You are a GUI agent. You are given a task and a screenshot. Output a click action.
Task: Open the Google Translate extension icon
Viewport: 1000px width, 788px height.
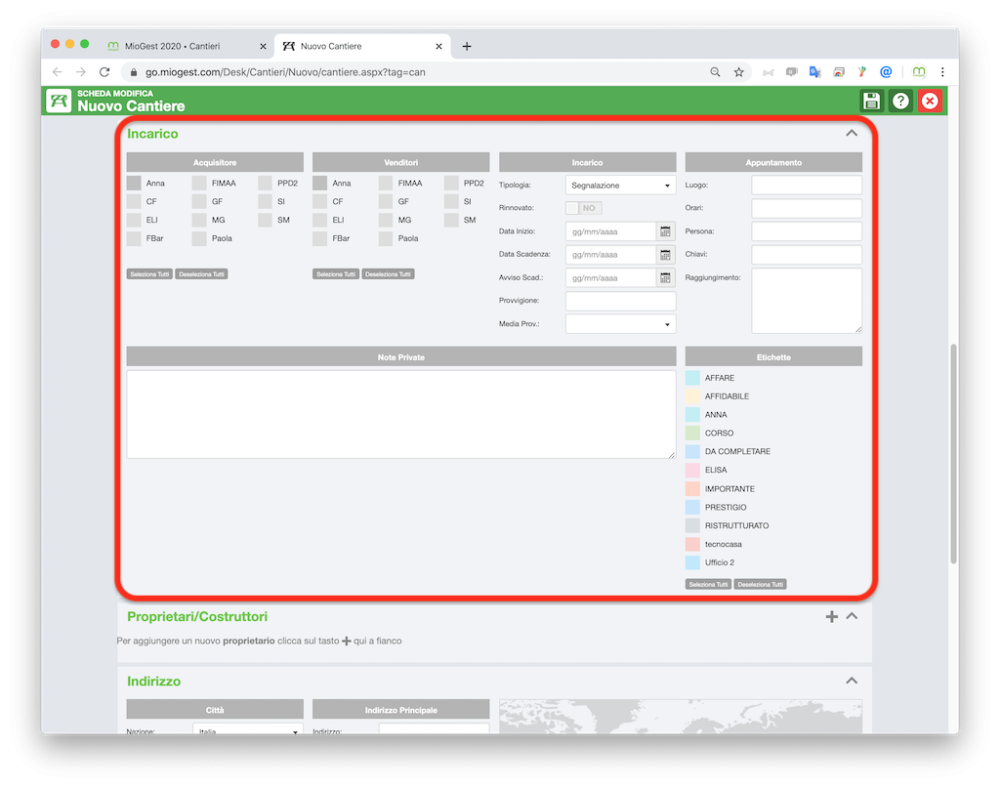(x=814, y=72)
